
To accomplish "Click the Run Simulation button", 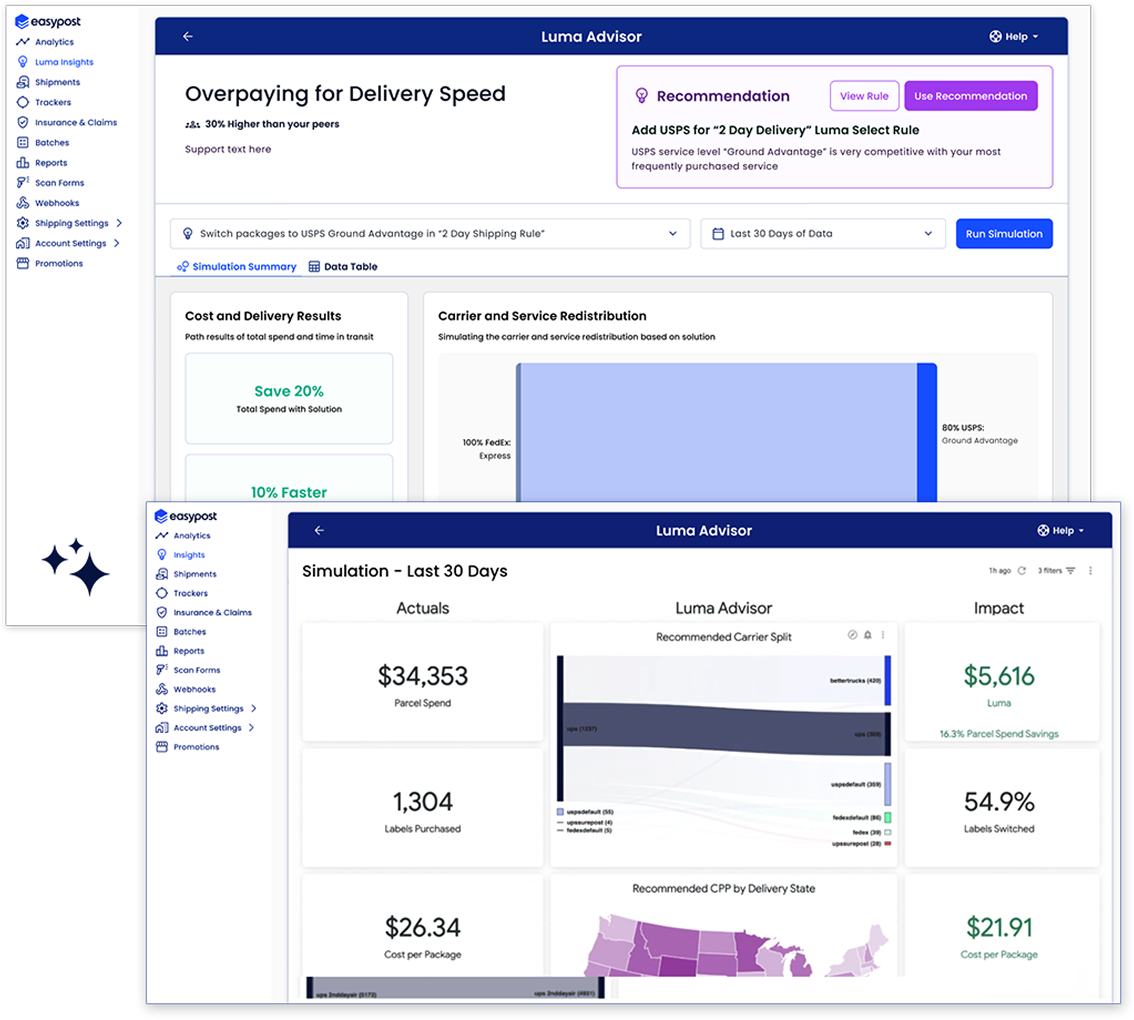I will pyautogui.click(x=1004, y=234).
